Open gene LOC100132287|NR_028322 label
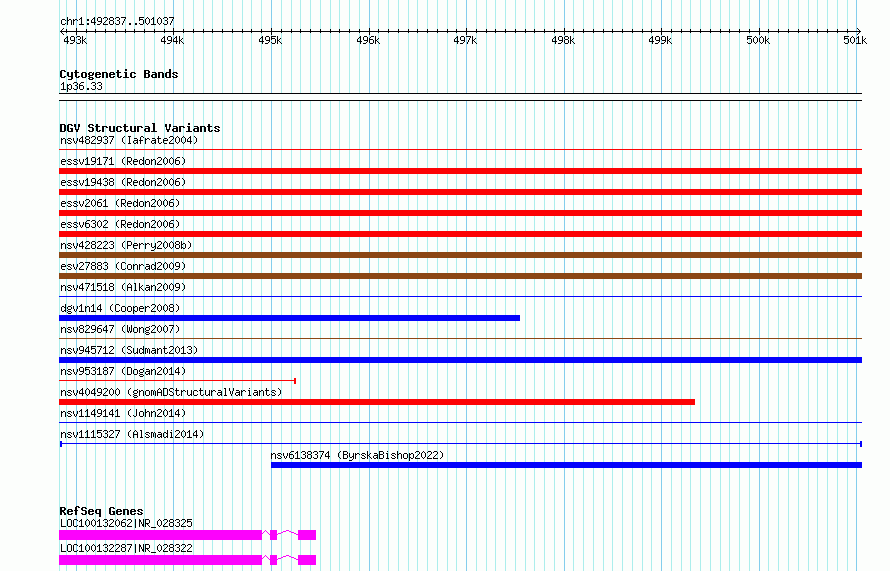This screenshot has height=571, width=890. [x=126, y=548]
